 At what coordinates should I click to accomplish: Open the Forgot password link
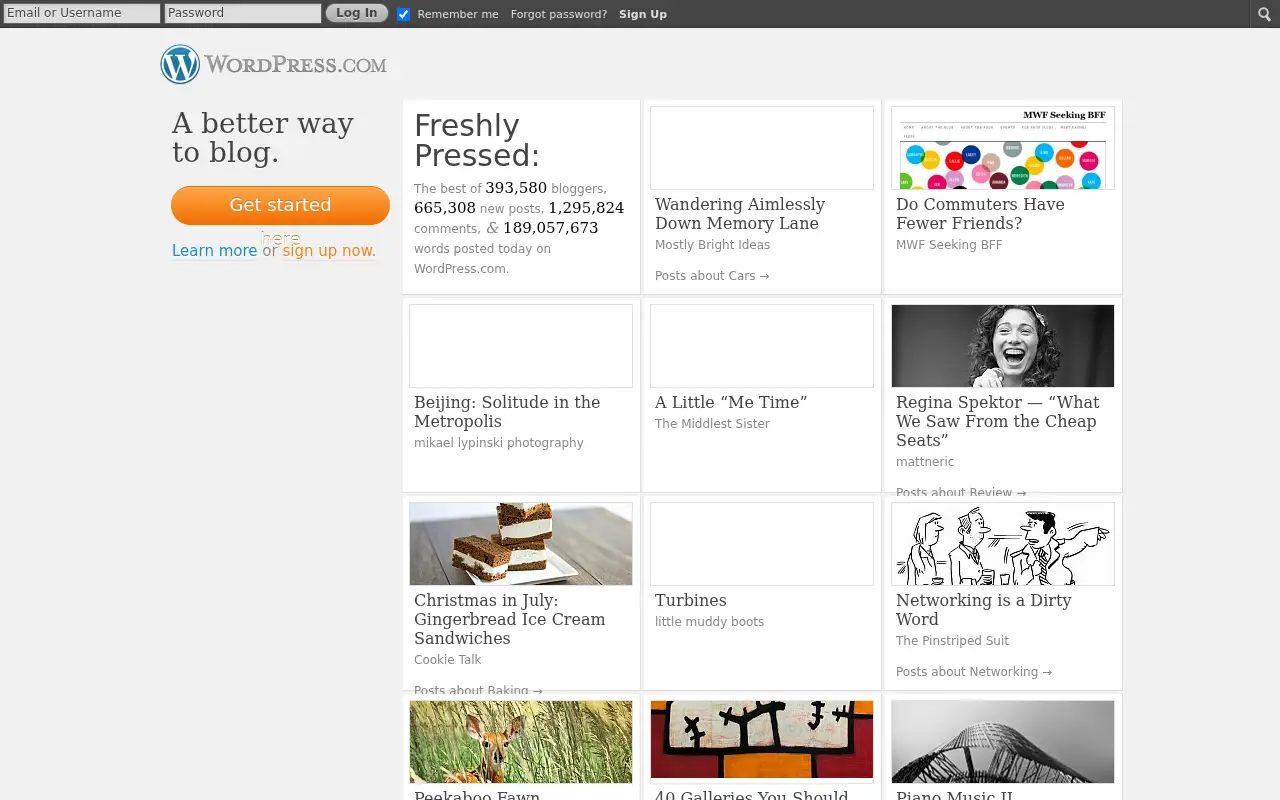[x=559, y=14]
